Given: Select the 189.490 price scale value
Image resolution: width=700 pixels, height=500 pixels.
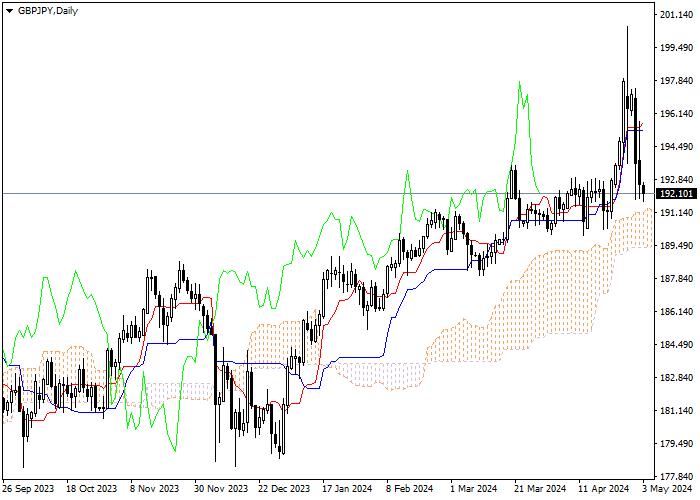Looking at the screenshot, I should (676, 246).
